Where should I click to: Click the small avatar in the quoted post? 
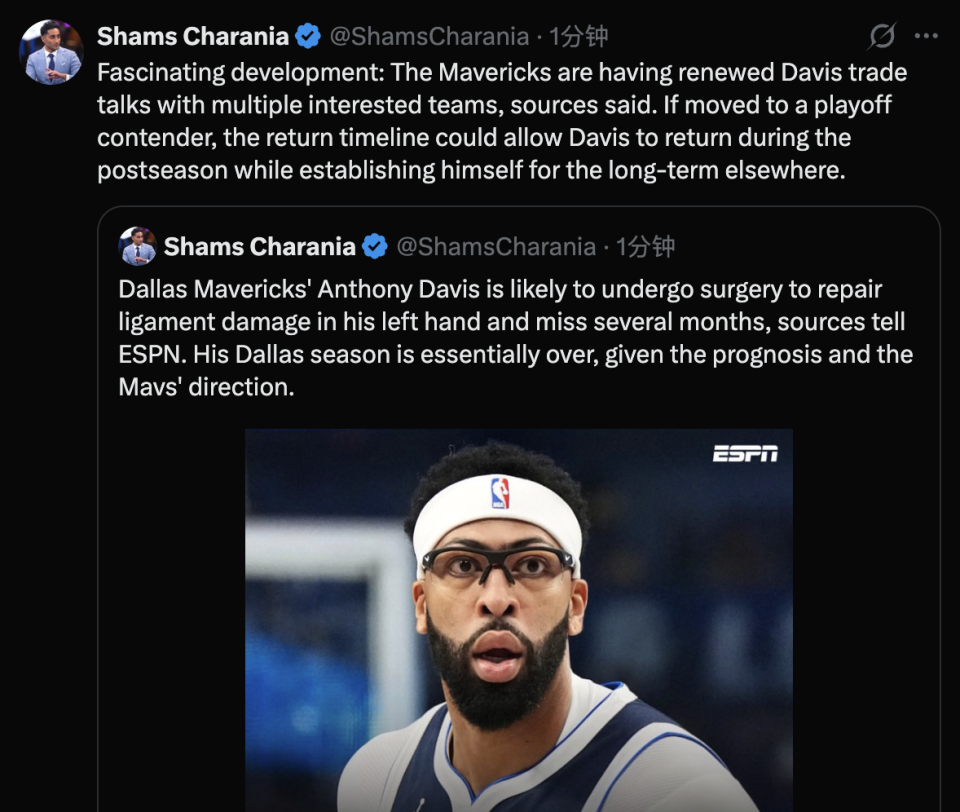click(138, 246)
